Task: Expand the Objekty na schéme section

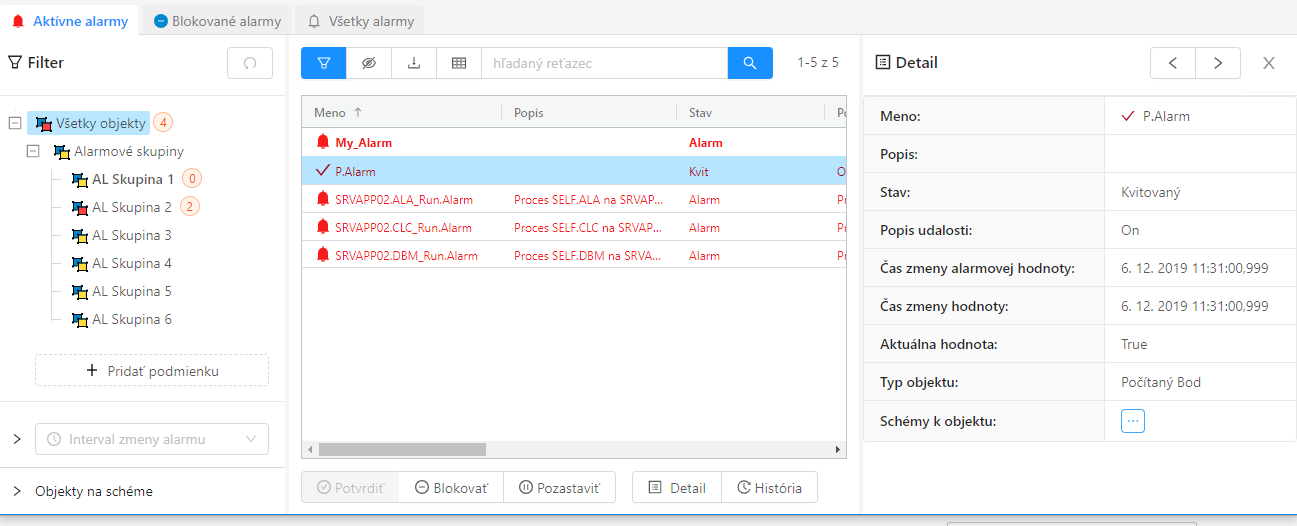Action: (17, 491)
